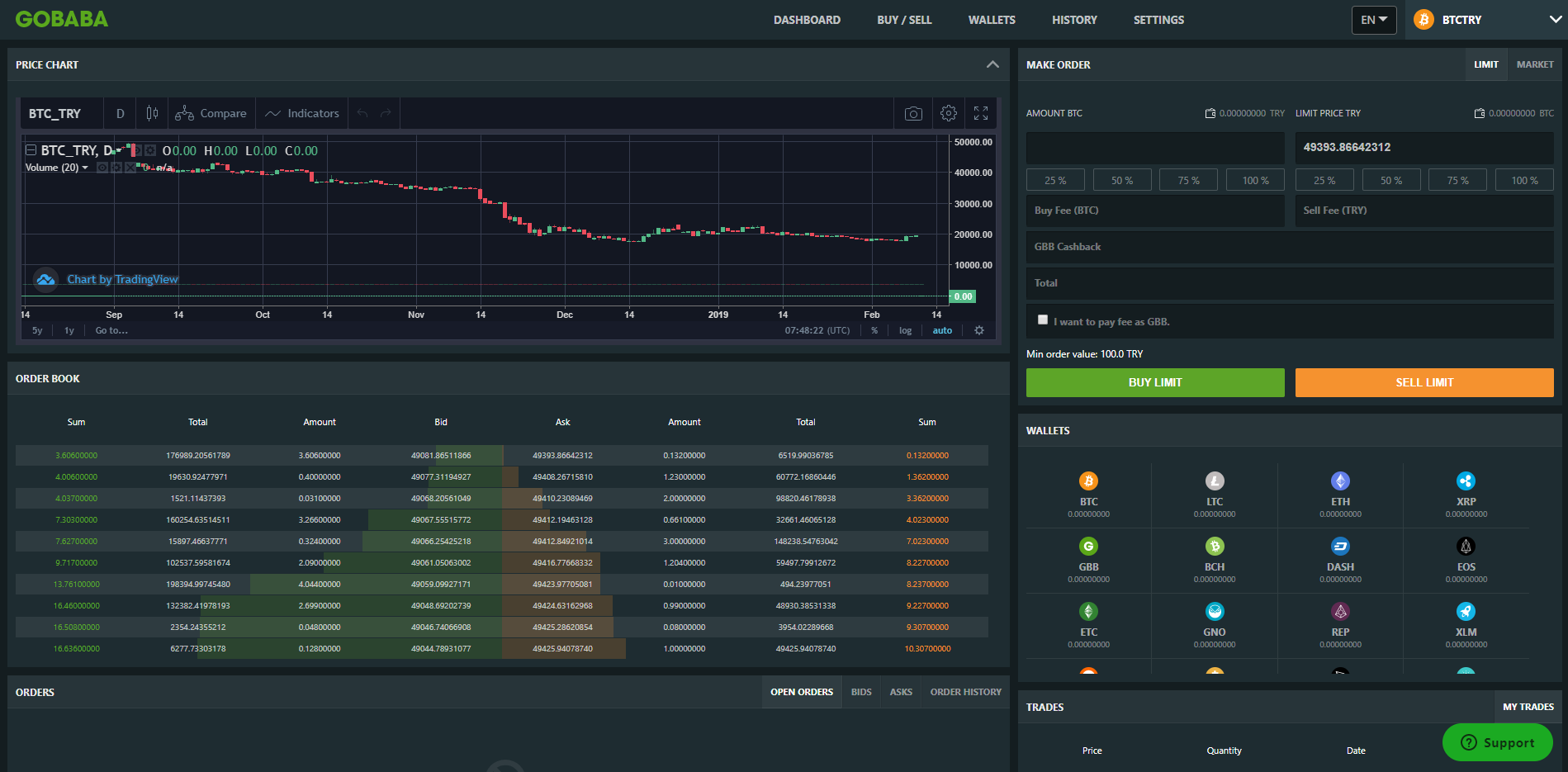
Task: Take a chart snapshot with the camera icon
Action: [913, 114]
